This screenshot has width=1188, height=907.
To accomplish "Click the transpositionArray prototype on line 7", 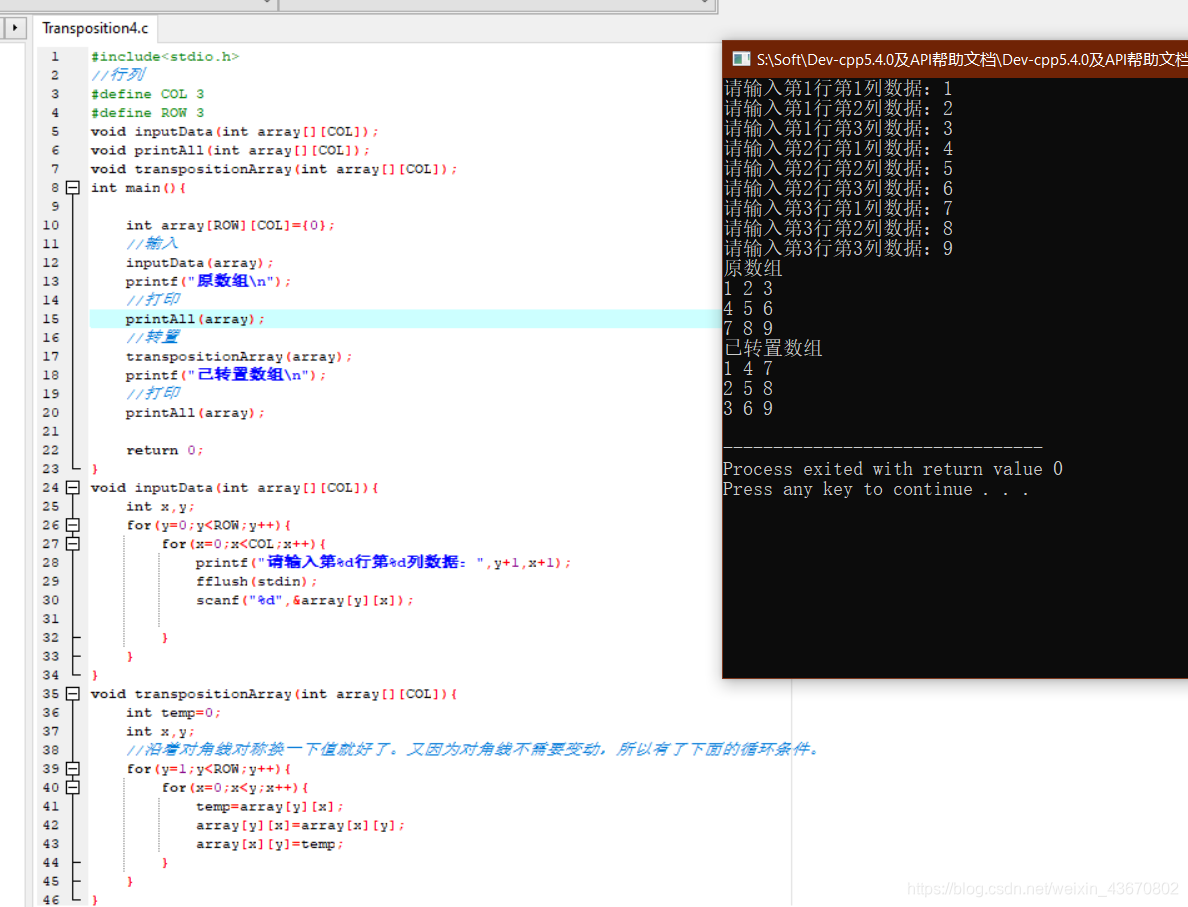I will tap(274, 169).
